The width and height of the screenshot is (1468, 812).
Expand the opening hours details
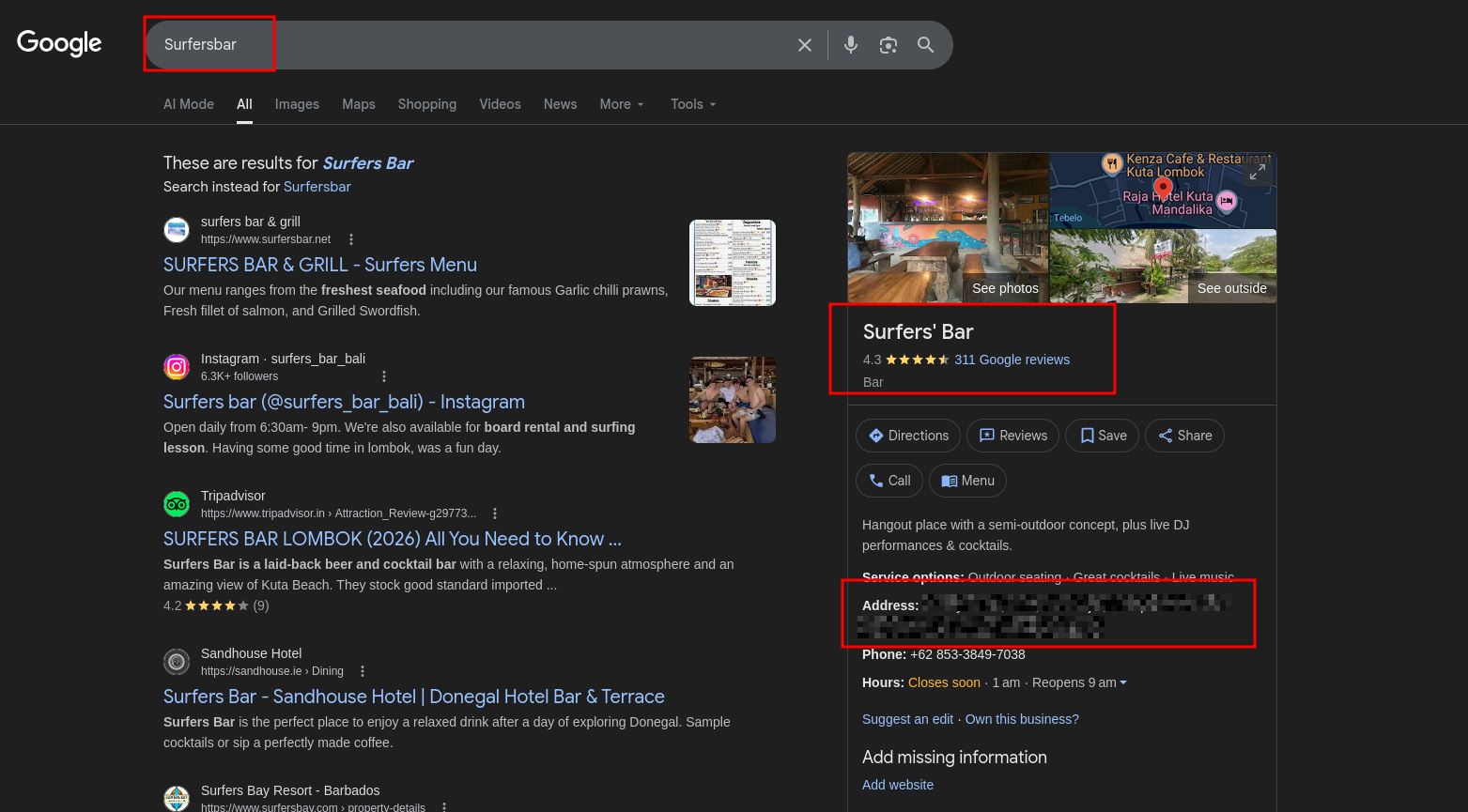[1123, 682]
